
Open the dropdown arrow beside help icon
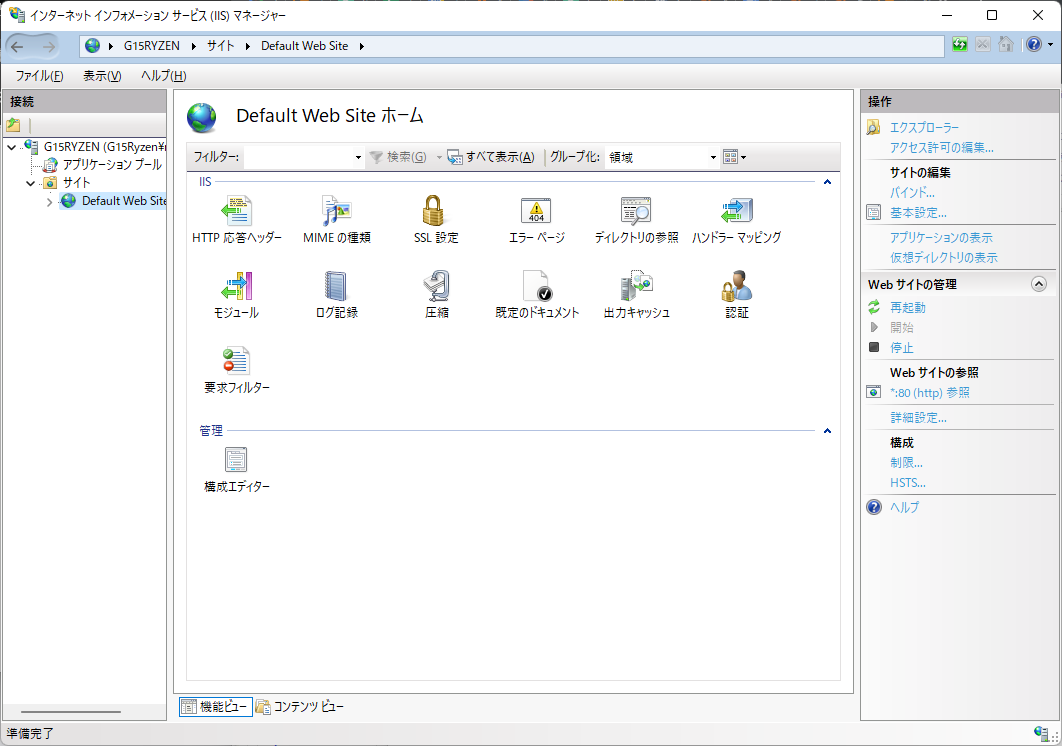click(1050, 45)
